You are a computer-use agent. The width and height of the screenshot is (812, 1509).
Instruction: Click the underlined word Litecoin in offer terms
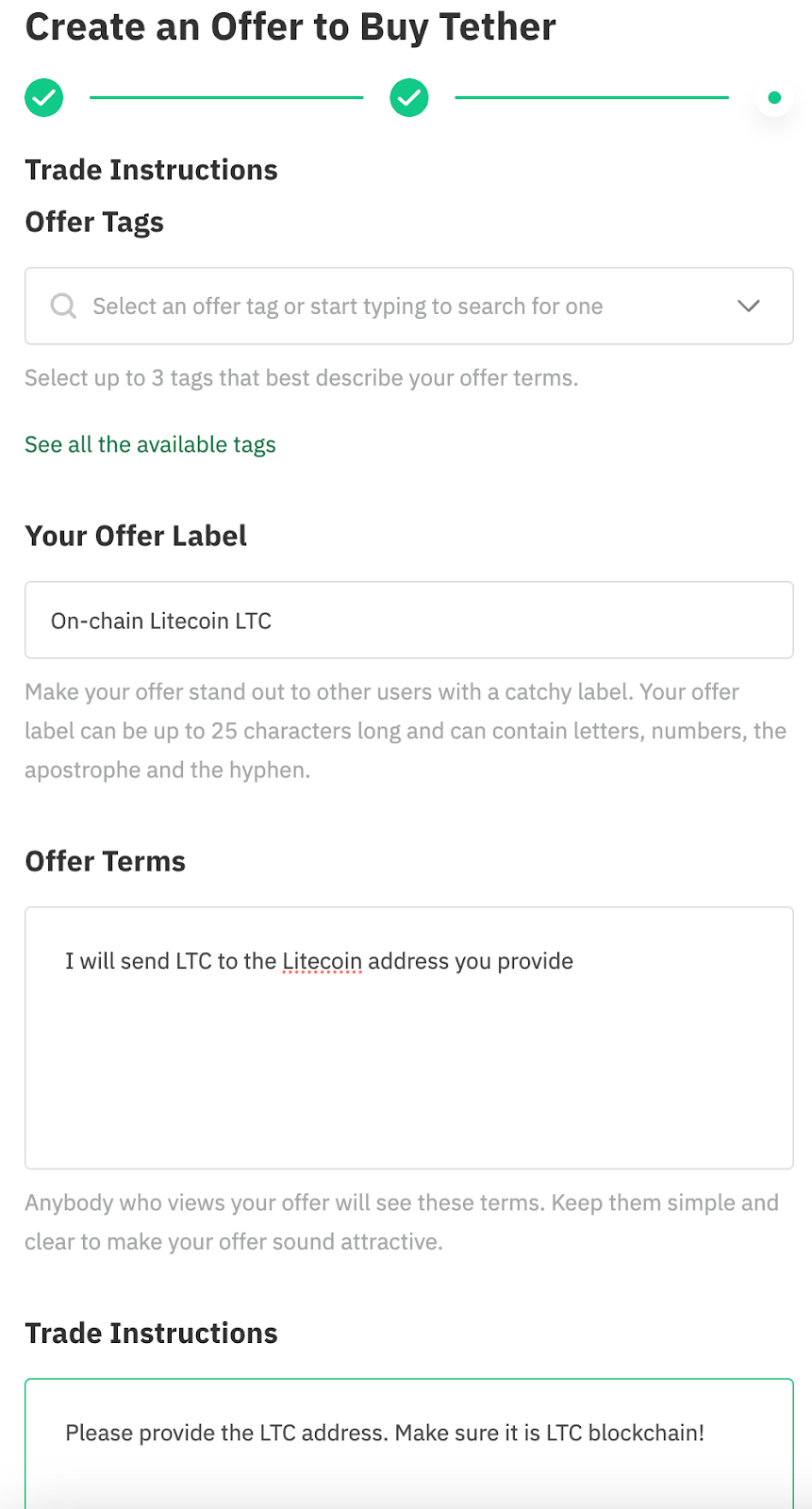(322, 961)
